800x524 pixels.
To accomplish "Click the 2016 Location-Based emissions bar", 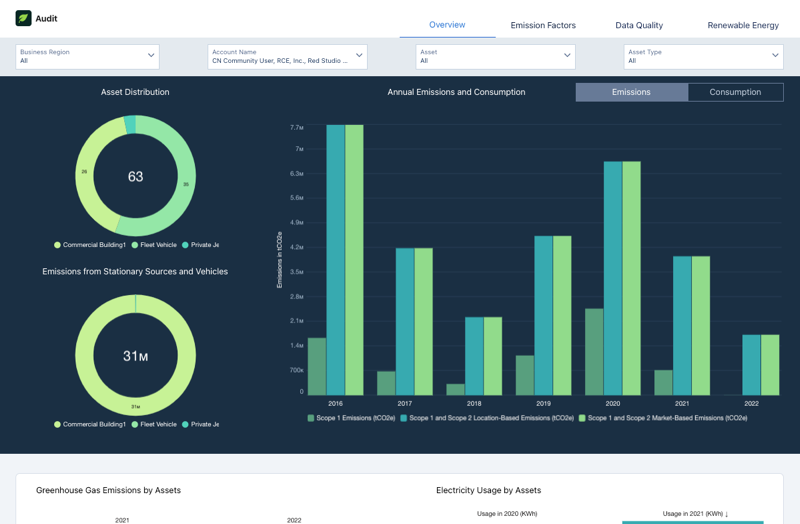I will pyautogui.click(x=335, y=259).
